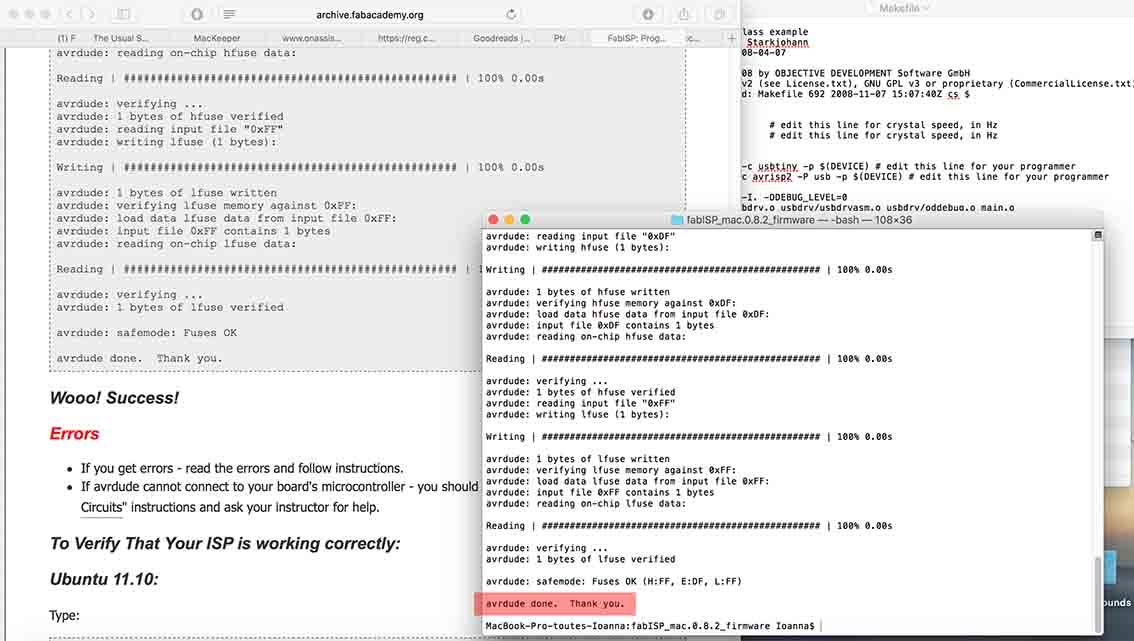Toggle the terminal window to full screen
1134x641 pixels.
click(x=522, y=219)
